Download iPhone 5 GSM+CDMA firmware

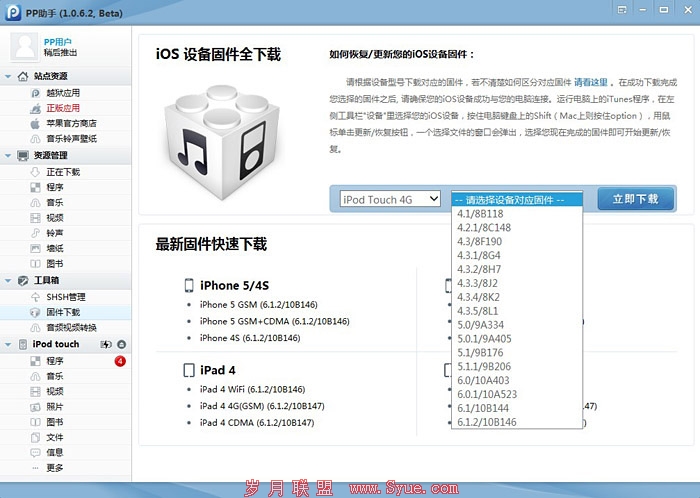[x=275, y=321]
